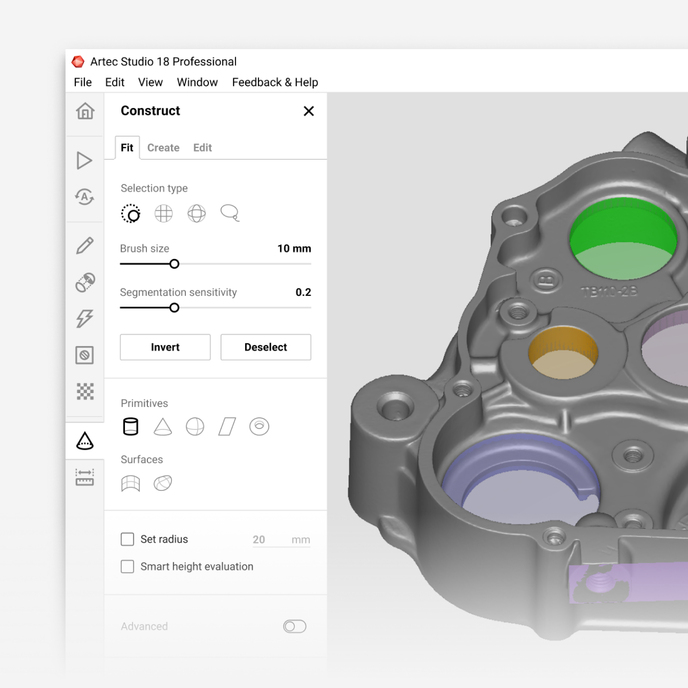The width and height of the screenshot is (688, 688).
Task: Select the freeform surface icon
Action: point(163,483)
